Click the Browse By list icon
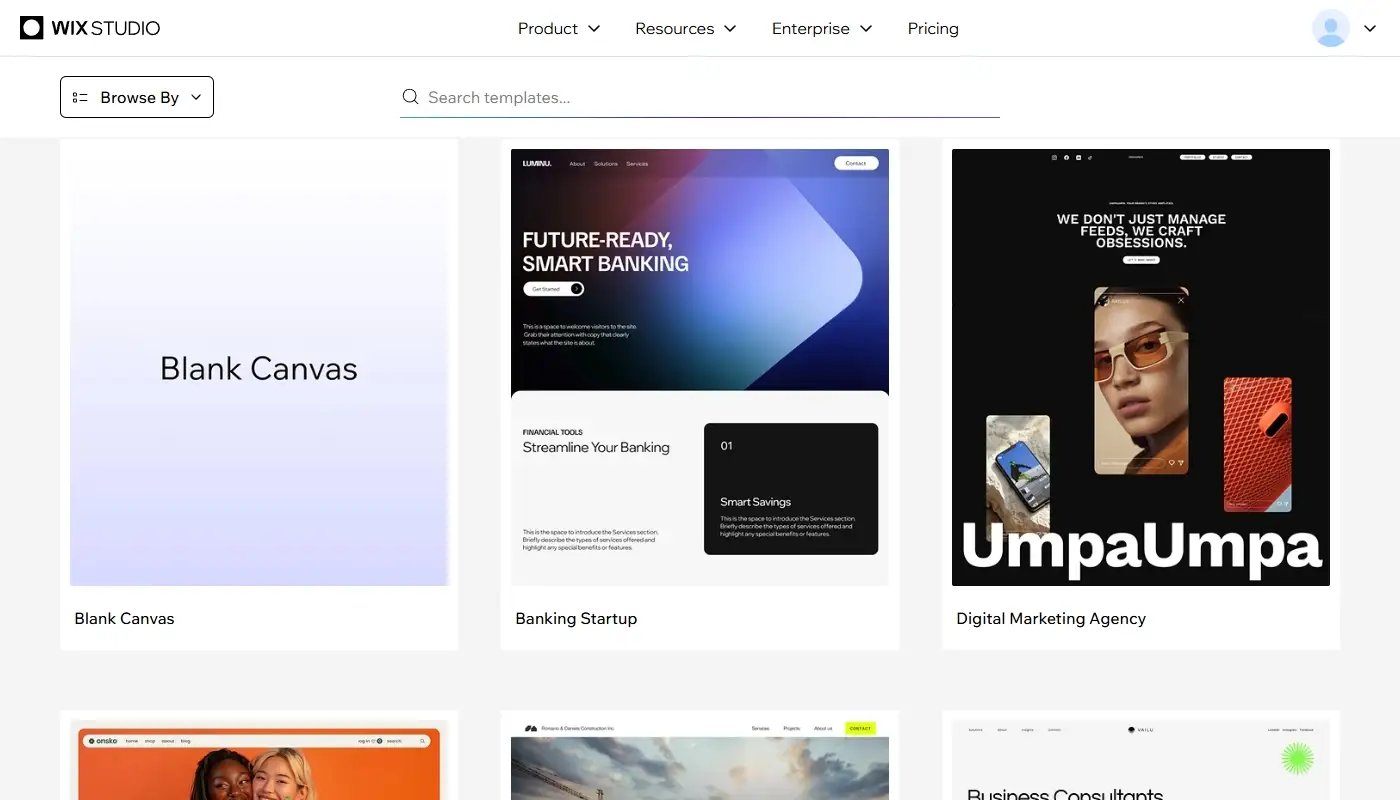Image resolution: width=1400 pixels, height=800 pixels. click(80, 97)
